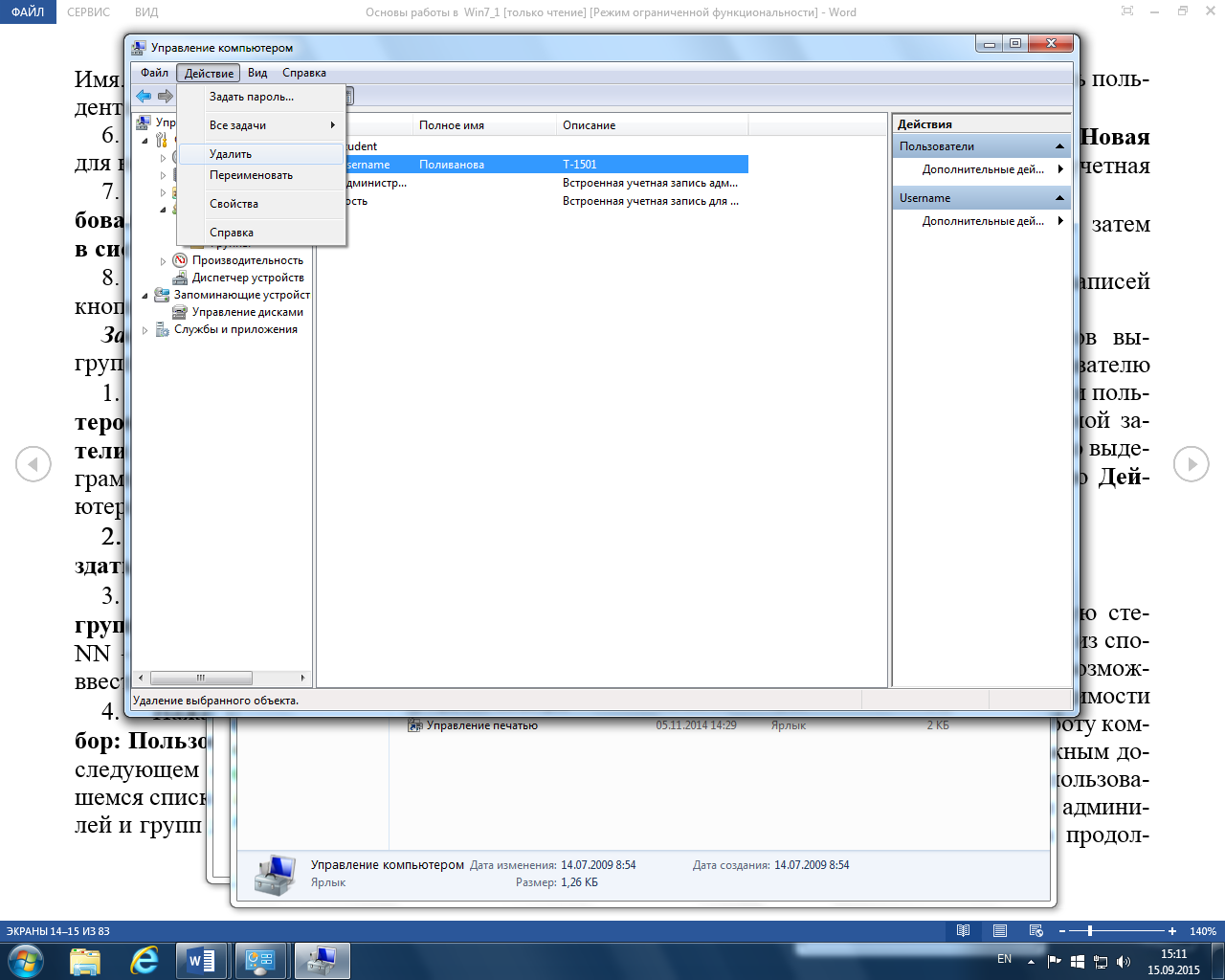The width and height of the screenshot is (1225, 980).
Task: Click zoom in plus in Word status bar
Action: tap(1172, 931)
